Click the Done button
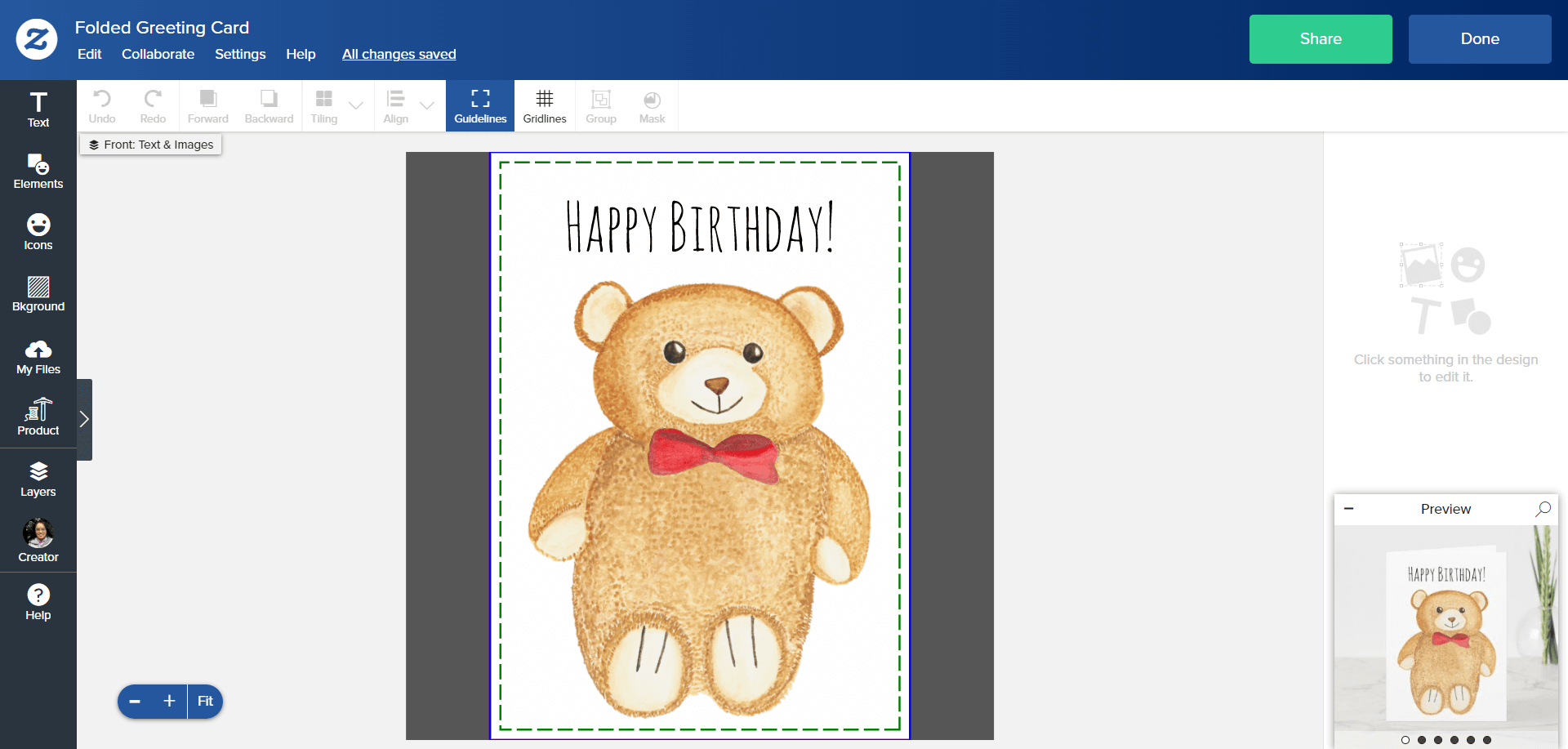1568x749 pixels. 1480,39
